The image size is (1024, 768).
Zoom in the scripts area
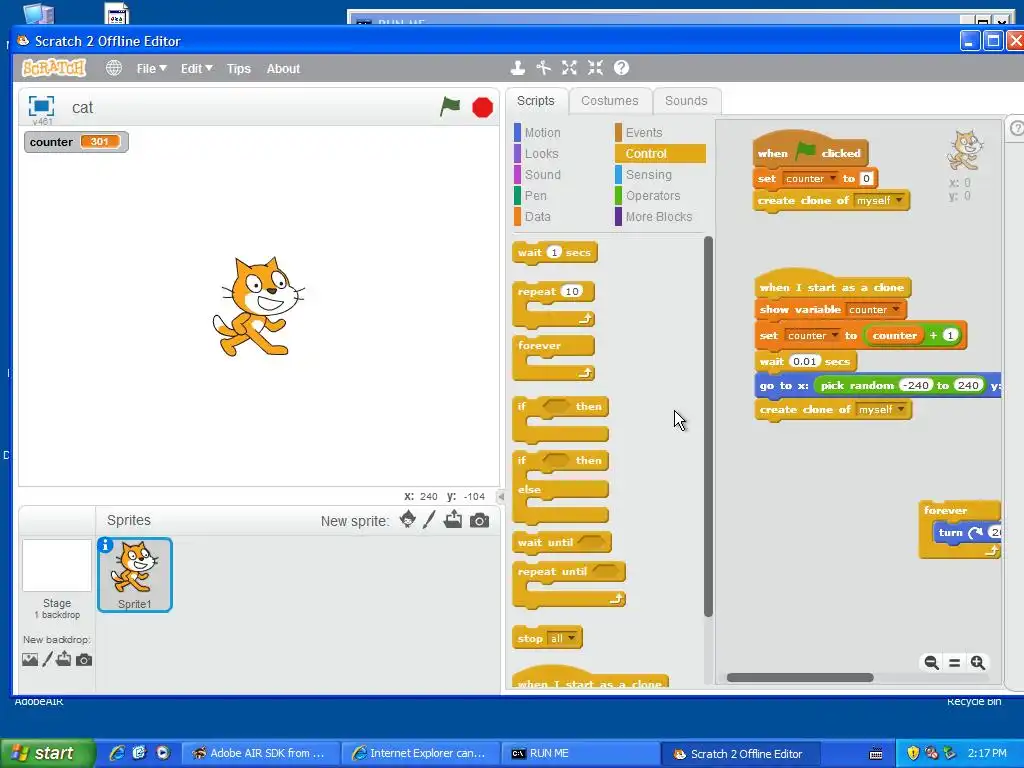[x=978, y=663]
